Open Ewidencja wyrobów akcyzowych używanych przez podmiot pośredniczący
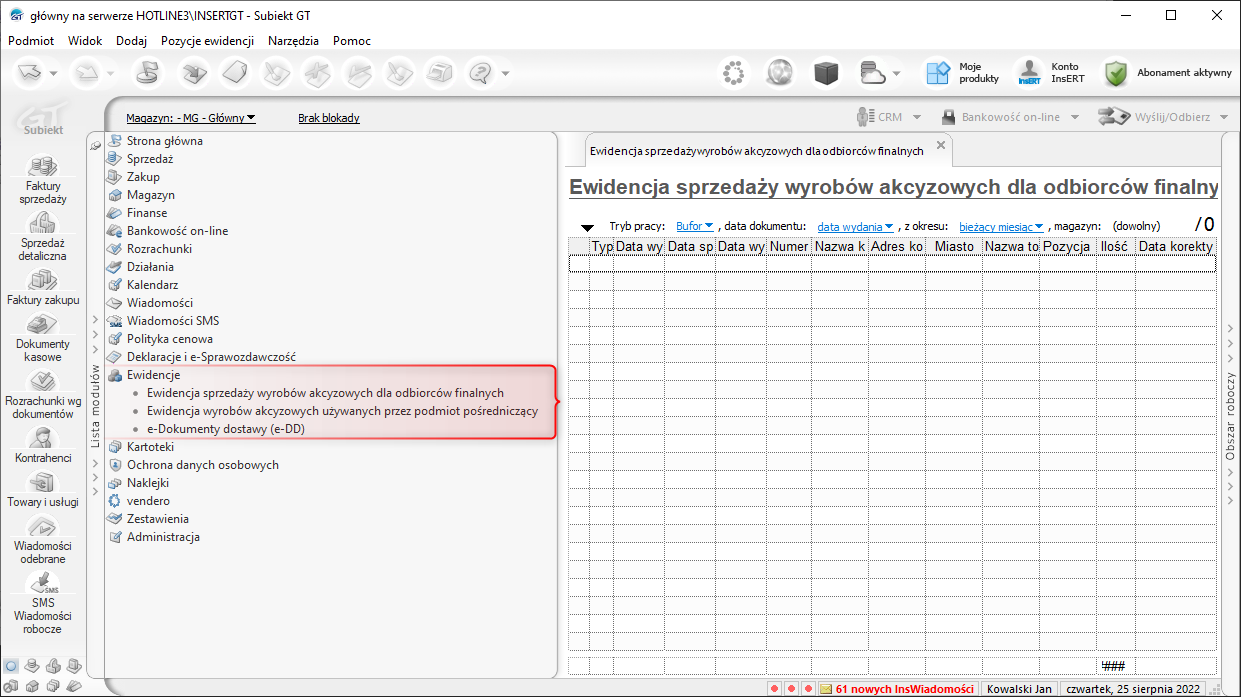The width and height of the screenshot is (1241, 697). tap(342, 411)
